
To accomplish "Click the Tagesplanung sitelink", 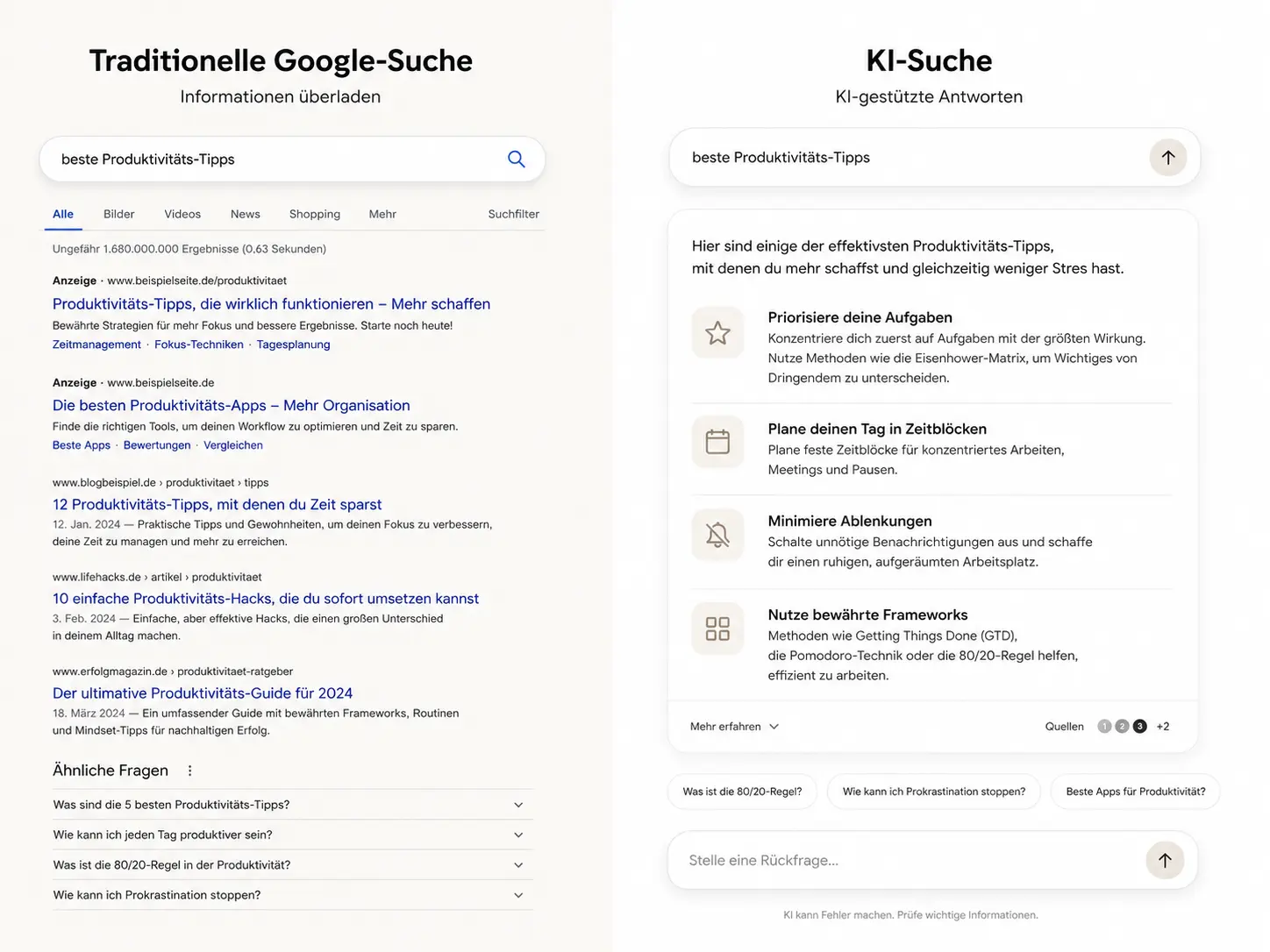I will [x=294, y=345].
